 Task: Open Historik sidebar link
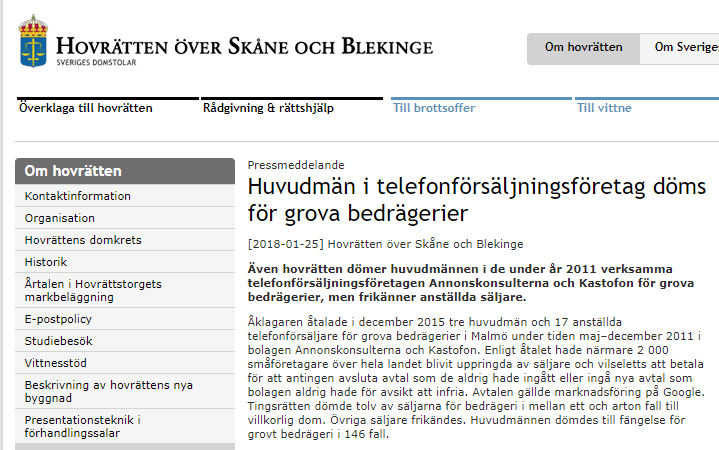[x=125, y=262]
